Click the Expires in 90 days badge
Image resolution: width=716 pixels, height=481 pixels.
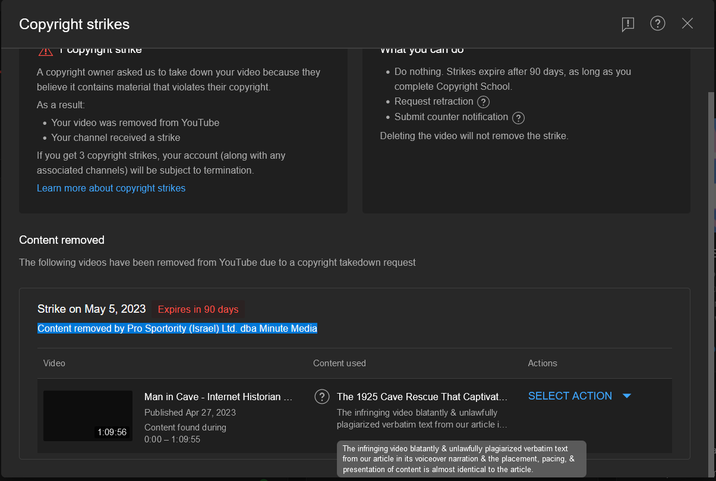coord(198,309)
